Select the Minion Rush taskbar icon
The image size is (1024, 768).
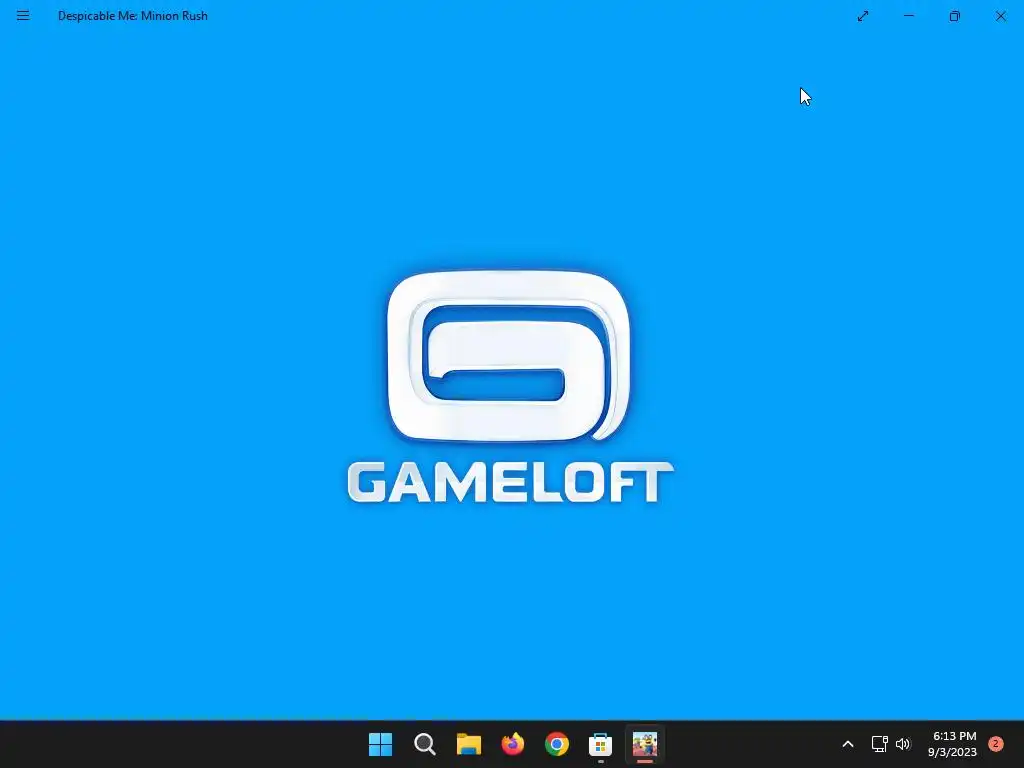(x=645, y=744)
